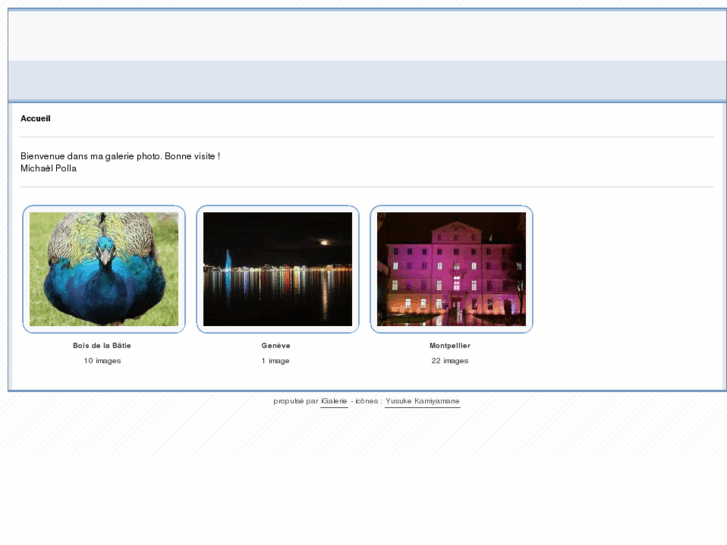Viewport: 727px width, 545px height.
Task: Open the Montpellier pink building thumbnail
Action: point(452,269)
